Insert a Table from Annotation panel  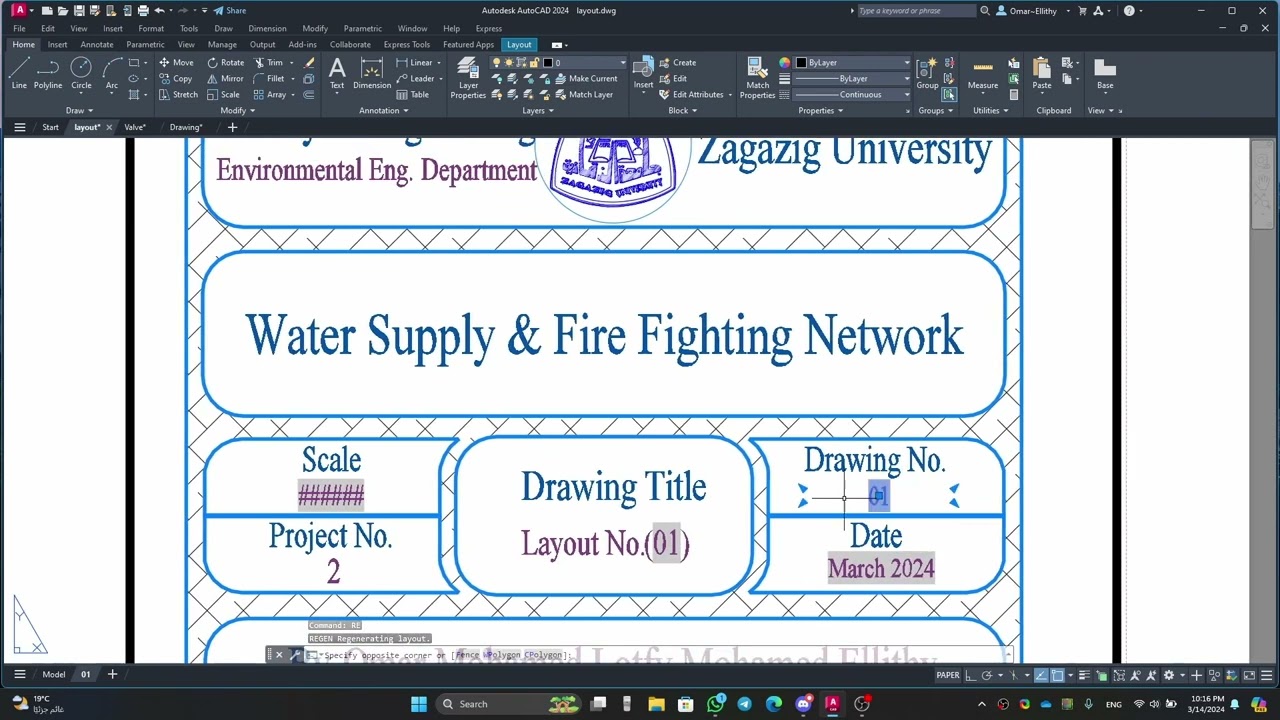point(412,94)
